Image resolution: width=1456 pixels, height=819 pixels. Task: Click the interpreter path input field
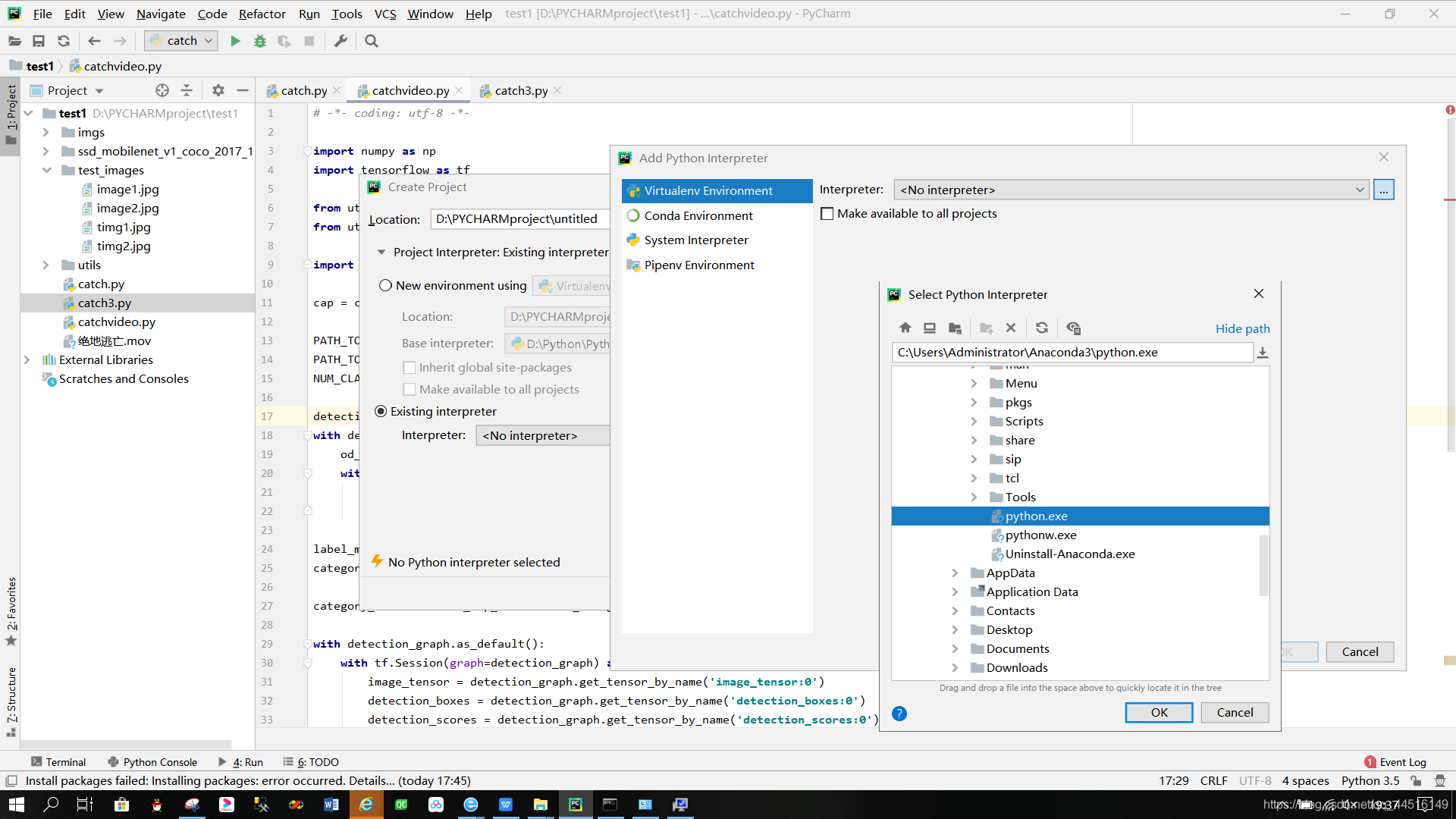[x=1072, y=352]
